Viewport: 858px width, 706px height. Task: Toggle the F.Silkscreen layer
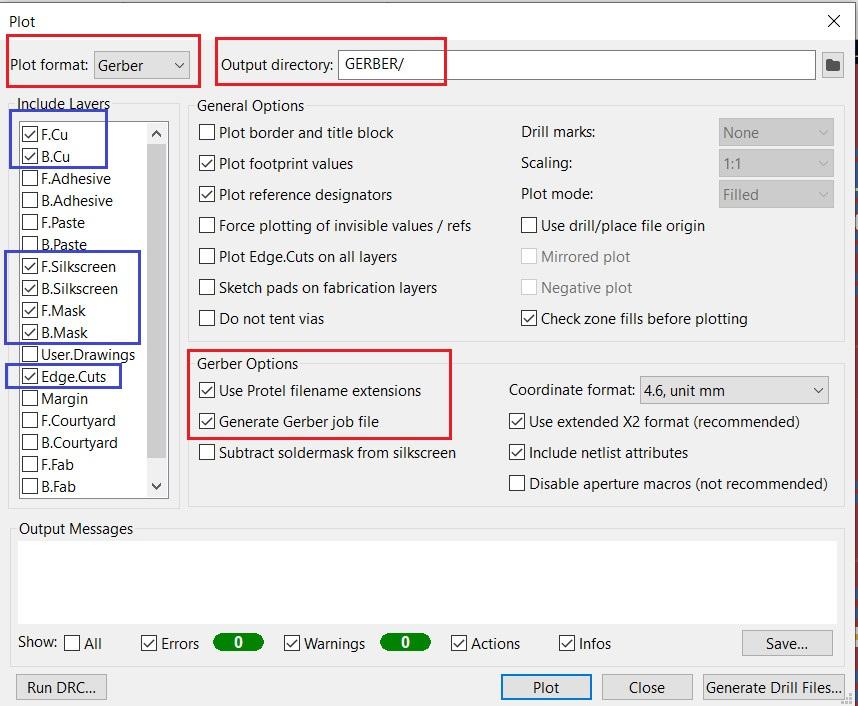pos(30,267)
